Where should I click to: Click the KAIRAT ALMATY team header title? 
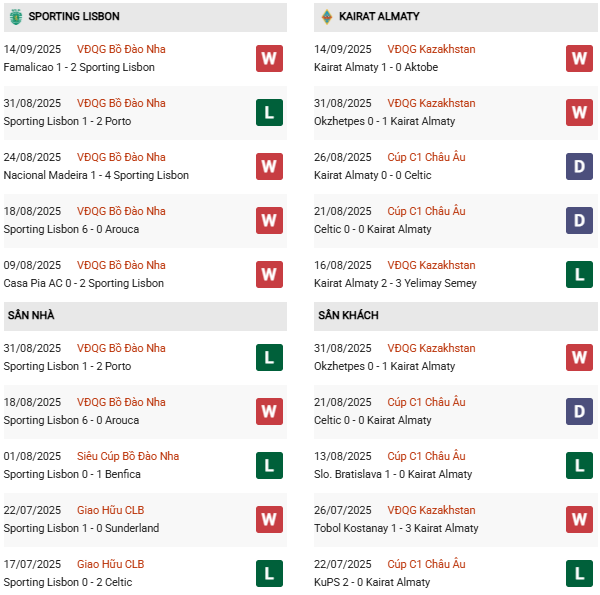tap(379, 16)
